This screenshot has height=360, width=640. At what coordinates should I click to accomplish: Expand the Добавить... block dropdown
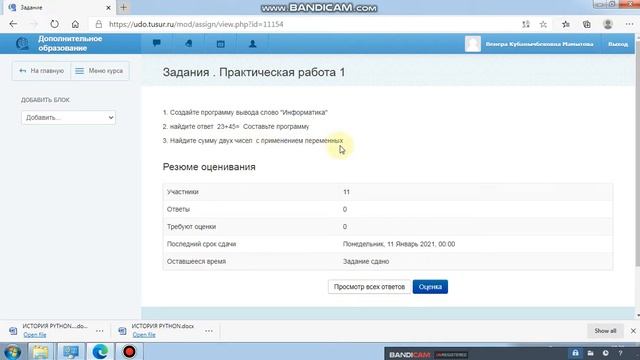68,118
